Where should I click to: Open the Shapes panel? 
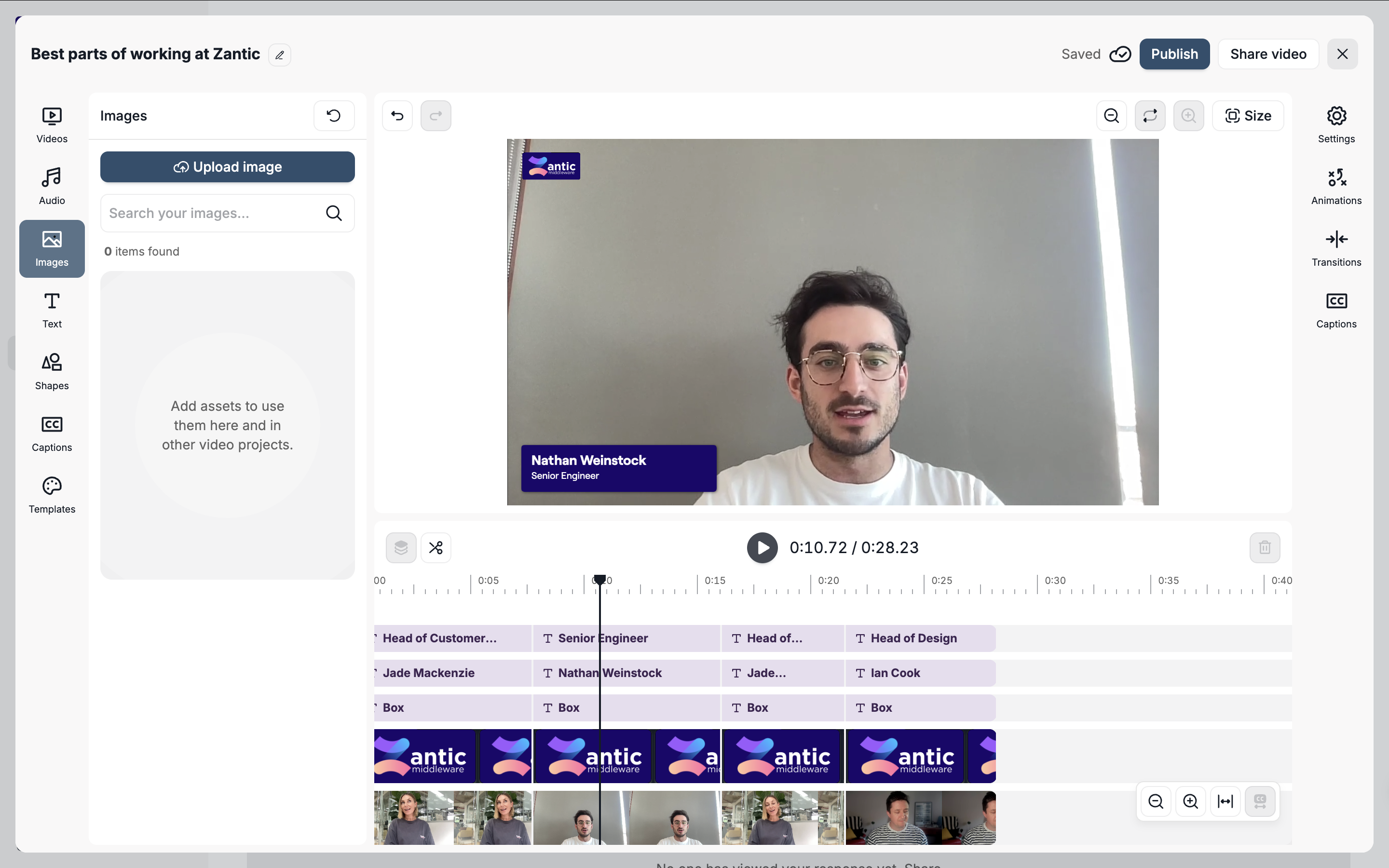[x=52, y=371]
